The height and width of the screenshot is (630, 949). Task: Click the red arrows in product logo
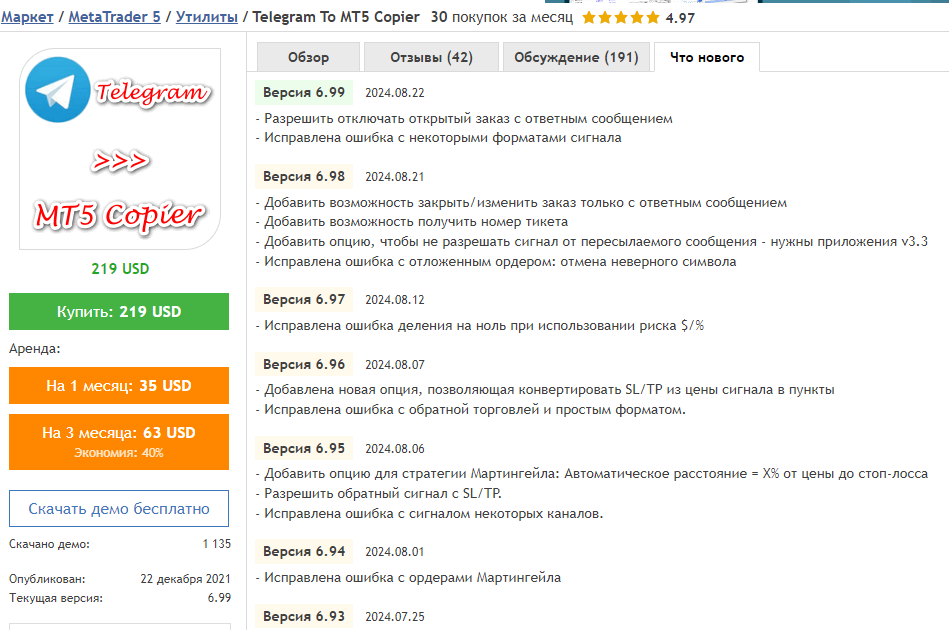(120, 161)
